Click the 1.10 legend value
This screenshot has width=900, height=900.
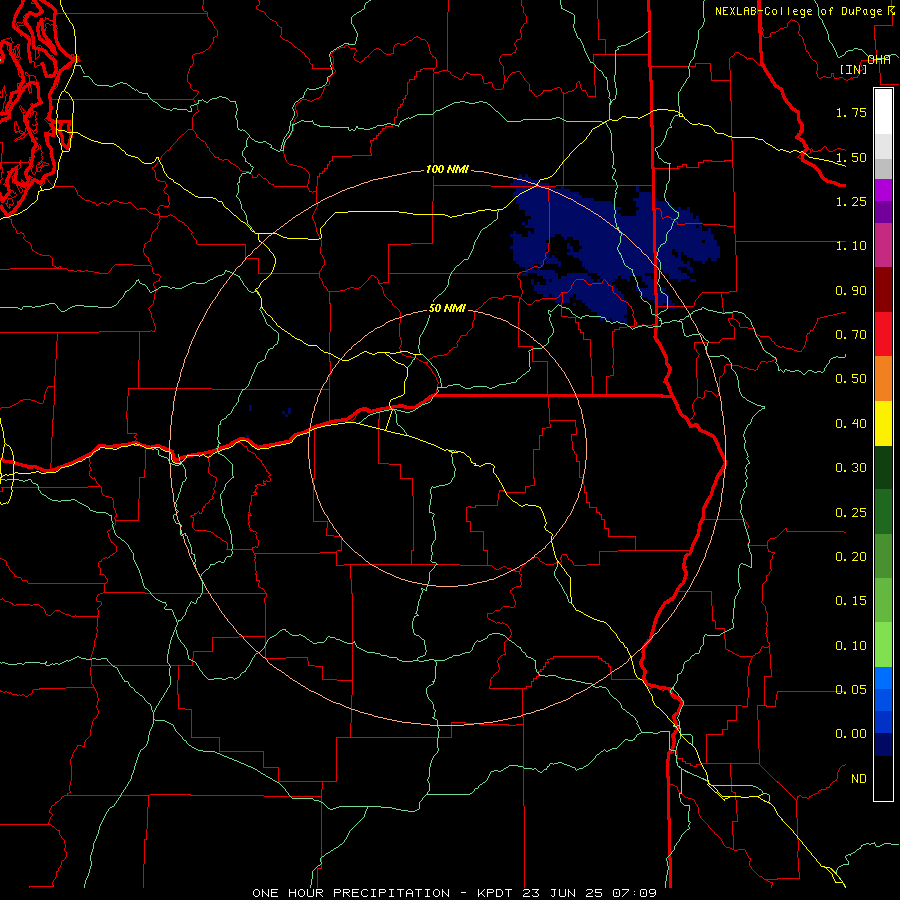[x=851, y=246]
